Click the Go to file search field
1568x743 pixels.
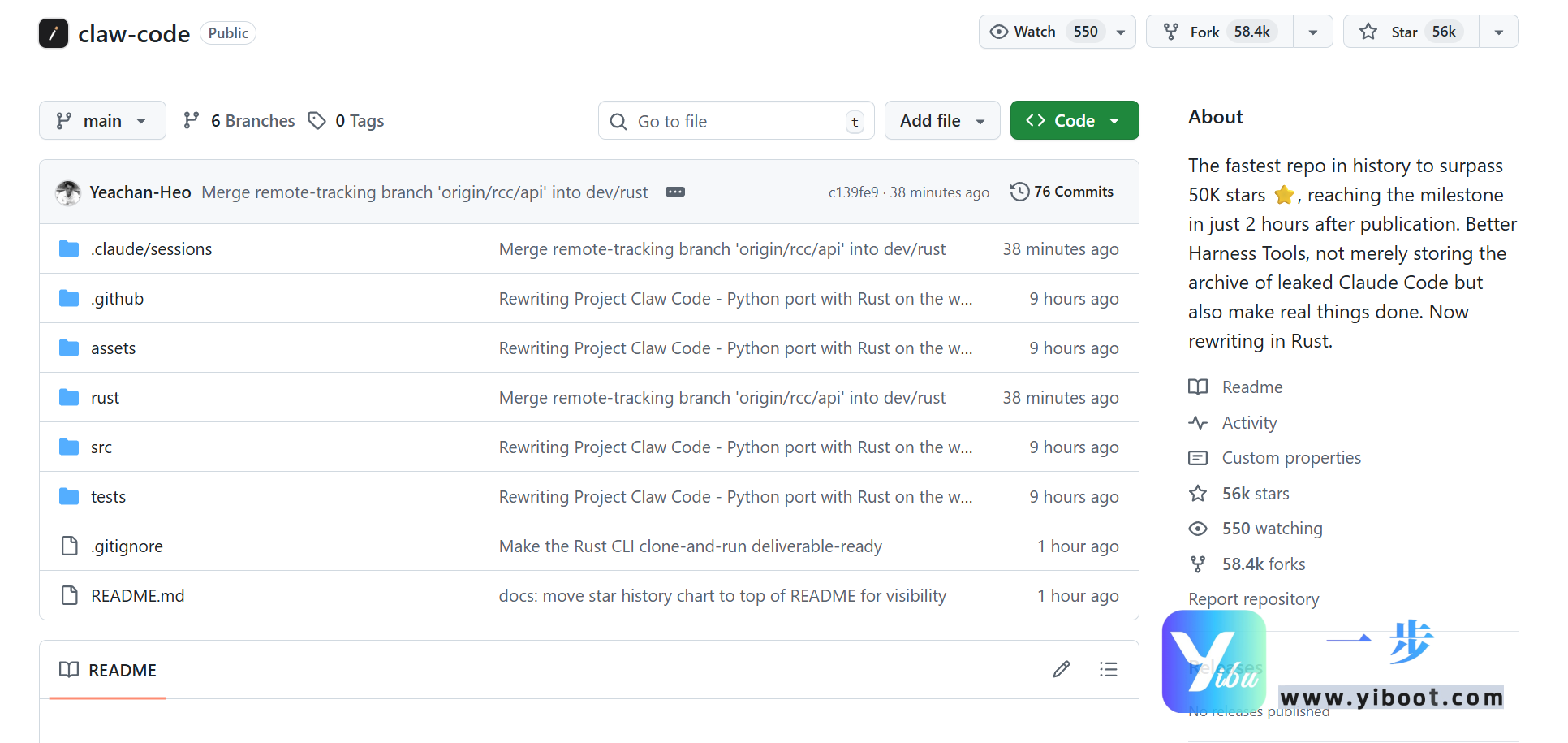(734, 121)
